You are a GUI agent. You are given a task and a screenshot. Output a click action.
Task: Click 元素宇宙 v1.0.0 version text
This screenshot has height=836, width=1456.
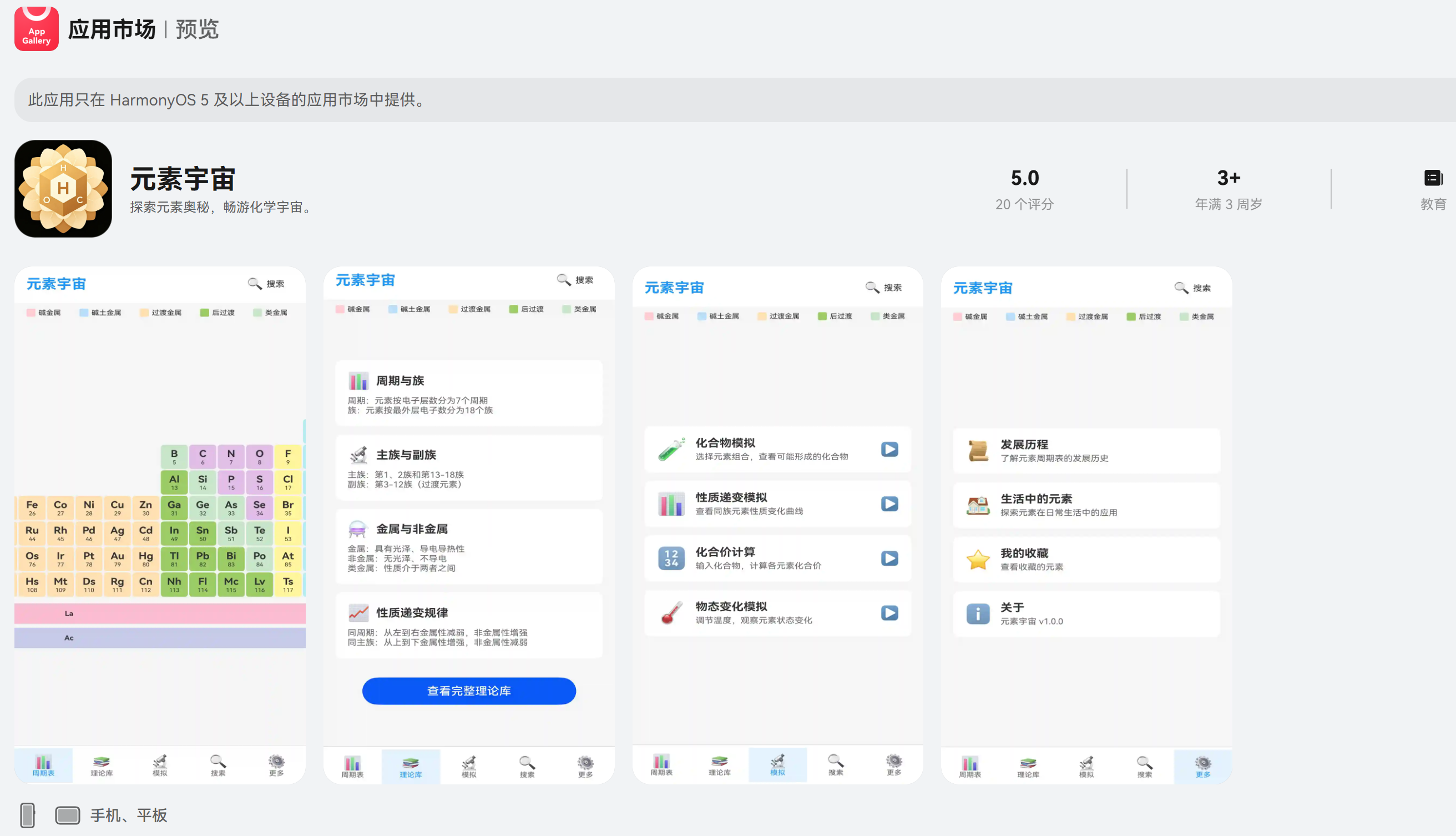1032,621
